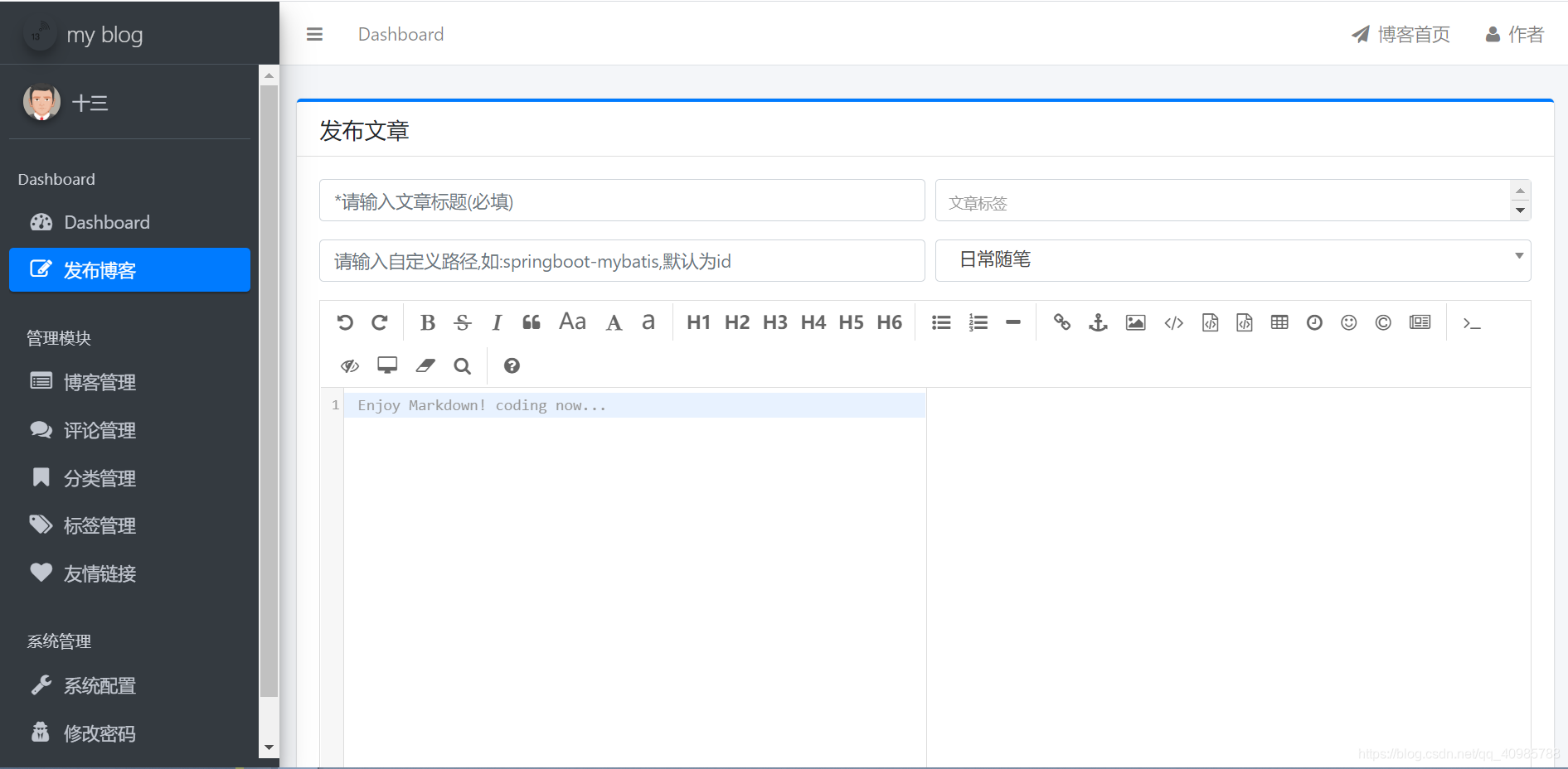Open Dashboard in the sidebar menu
This screenshot has height=769, width=1568.
(129, 222)
